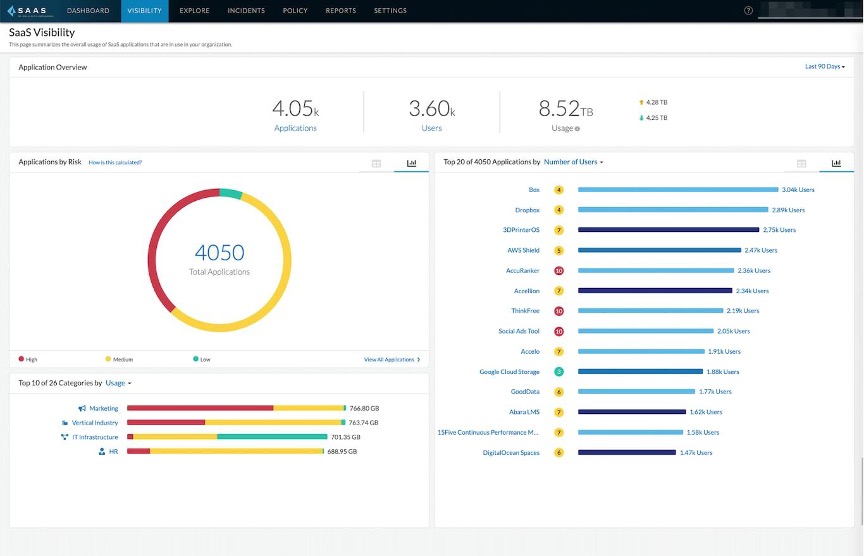
Task: Switch Top 20 Applications to table view
Action: [x=801, y=163]
